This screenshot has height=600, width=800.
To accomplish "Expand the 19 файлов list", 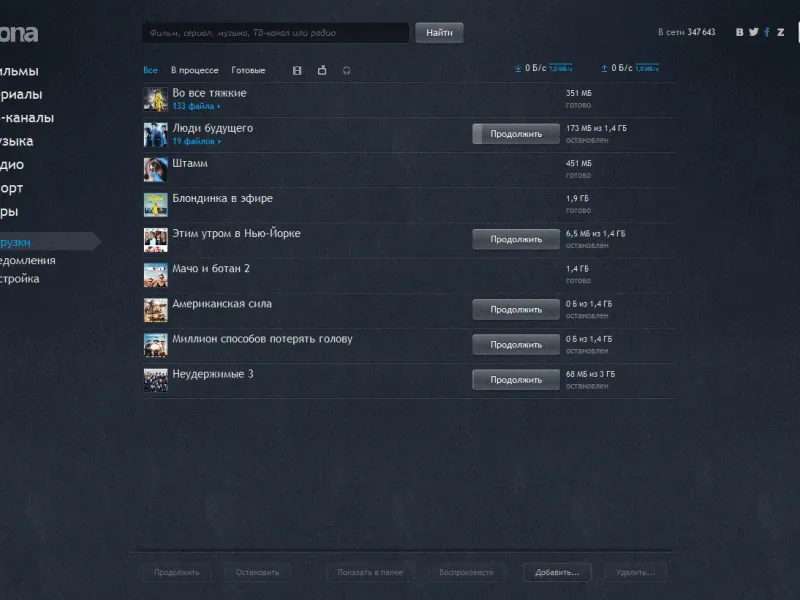I will [x=196, y=141].
